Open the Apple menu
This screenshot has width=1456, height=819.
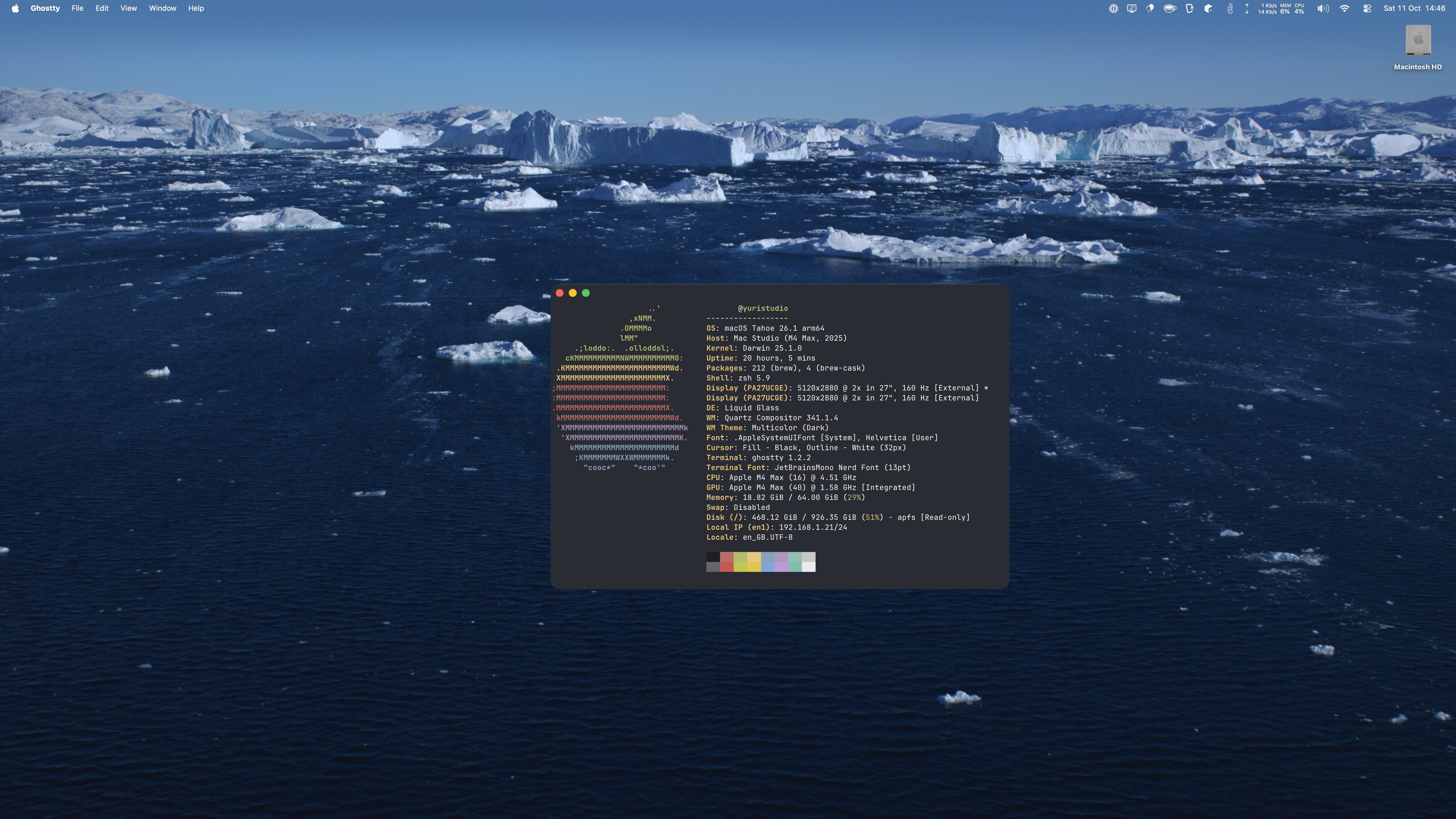coord(15,9)
